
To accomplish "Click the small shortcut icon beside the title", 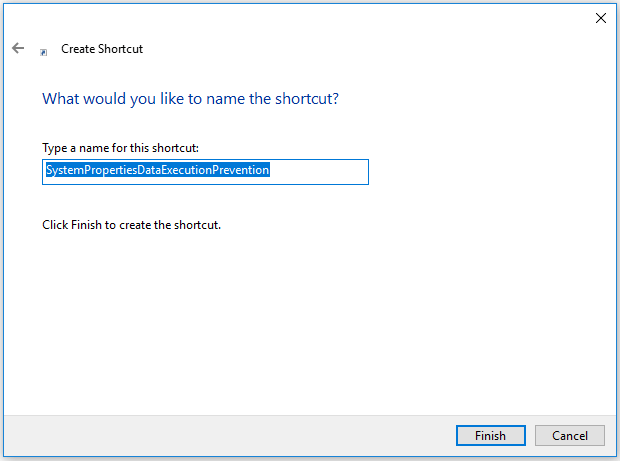I will (43, 52).
